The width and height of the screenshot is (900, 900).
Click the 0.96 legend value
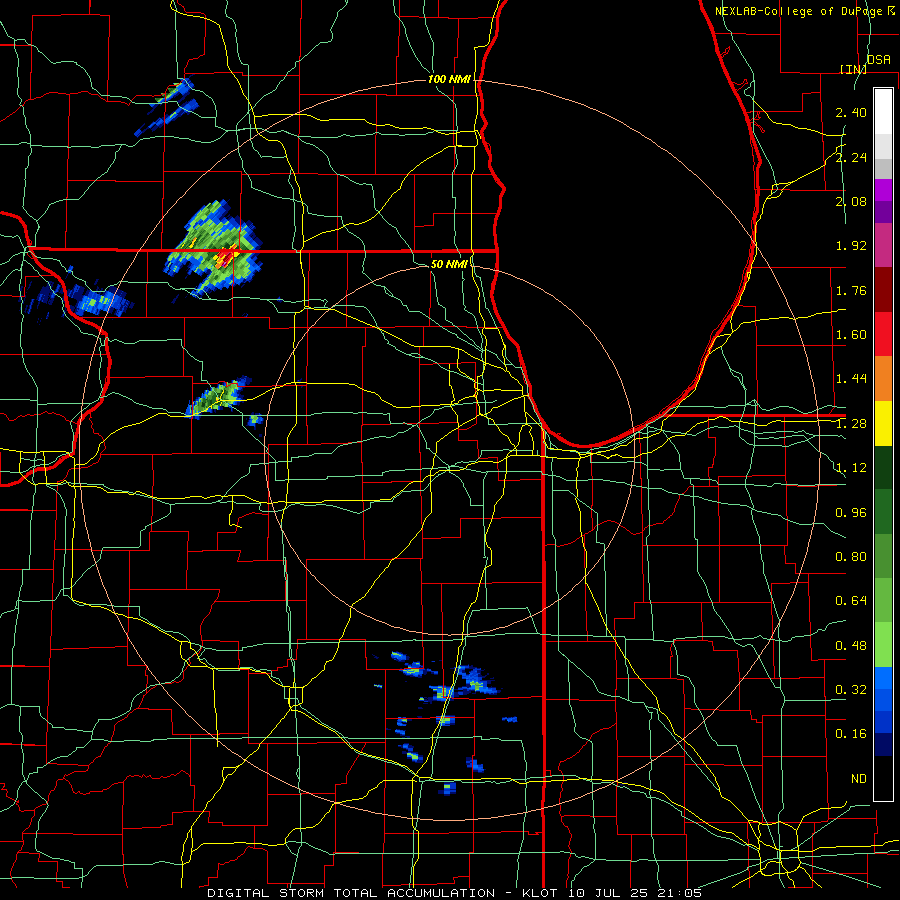[x=851, y=513]
